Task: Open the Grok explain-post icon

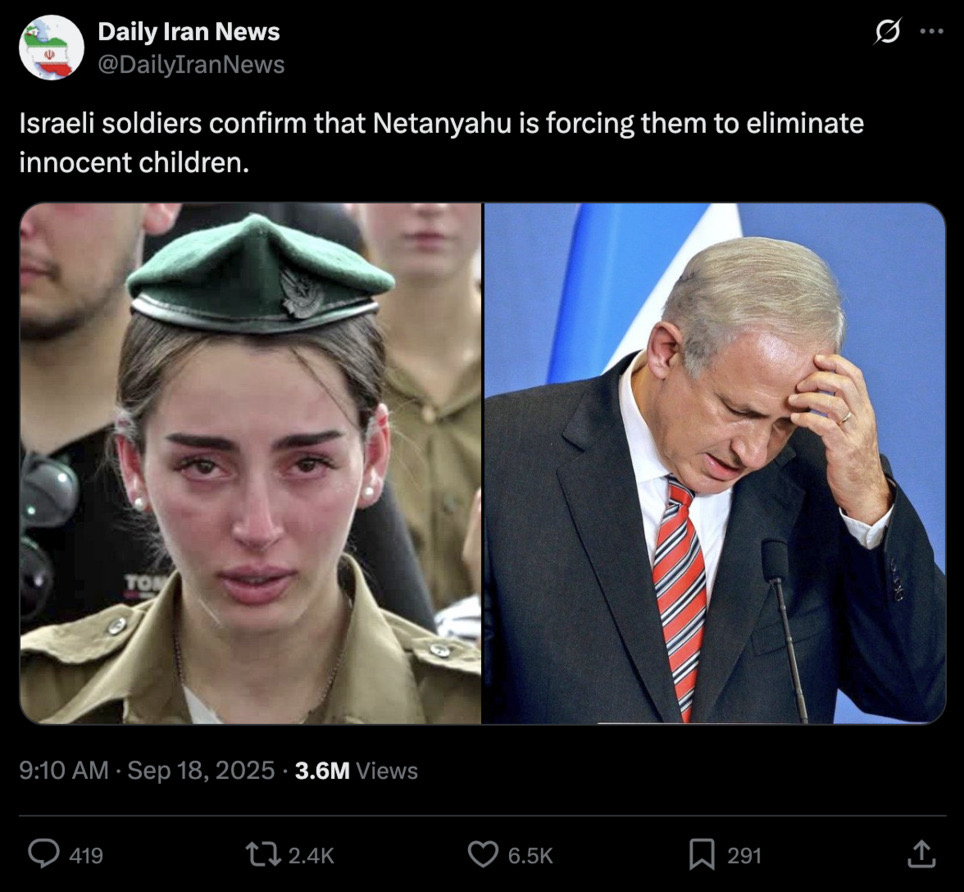Action: click(x=888, y=31)
